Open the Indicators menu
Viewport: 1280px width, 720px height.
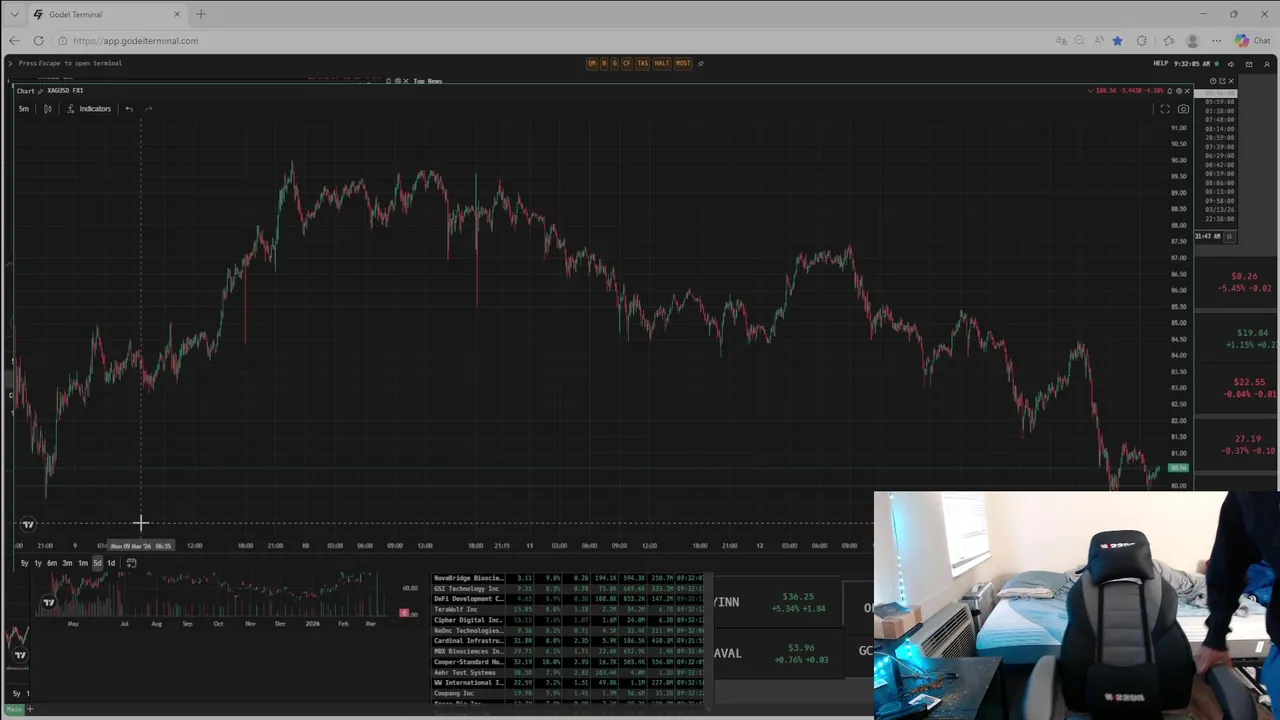click(x=89, y=108)
